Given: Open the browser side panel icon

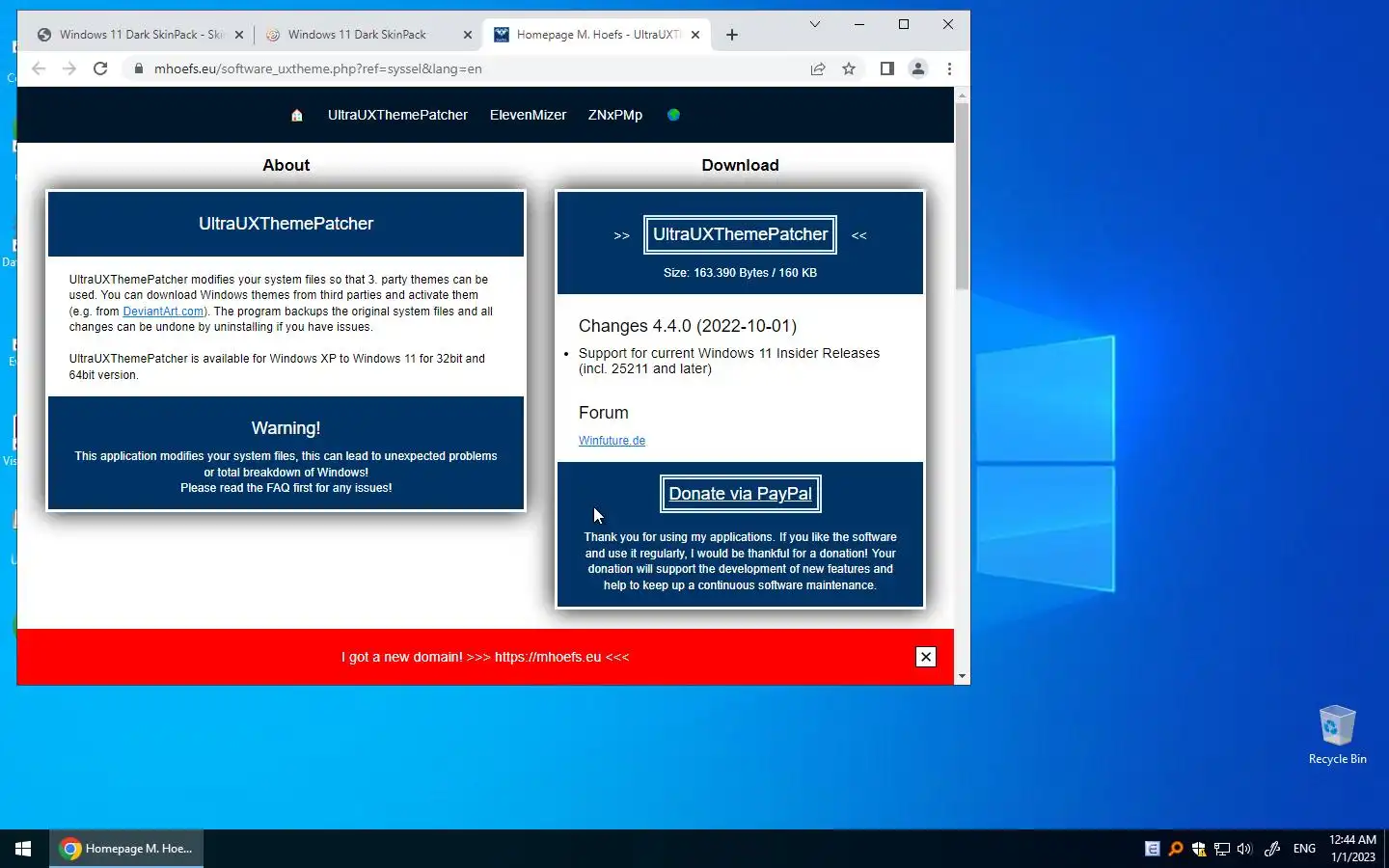Looking at the screenshot, I should tap(887, 68).
